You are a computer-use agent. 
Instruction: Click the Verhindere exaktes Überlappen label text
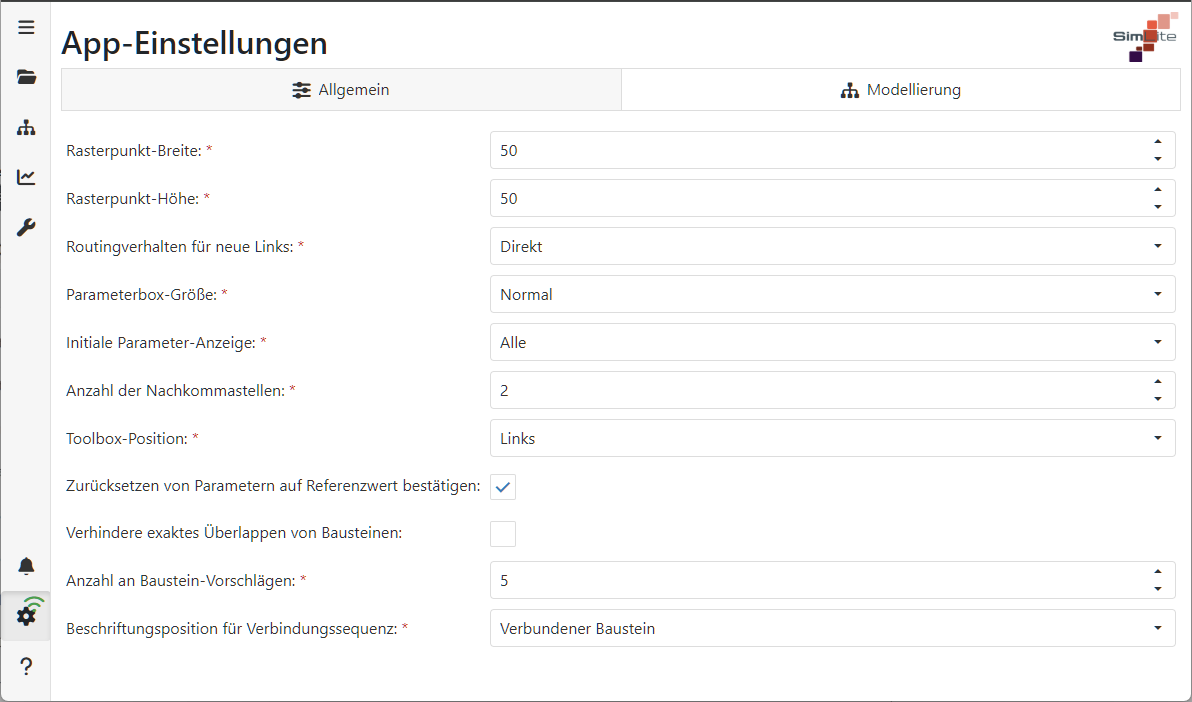click(234, 532)
